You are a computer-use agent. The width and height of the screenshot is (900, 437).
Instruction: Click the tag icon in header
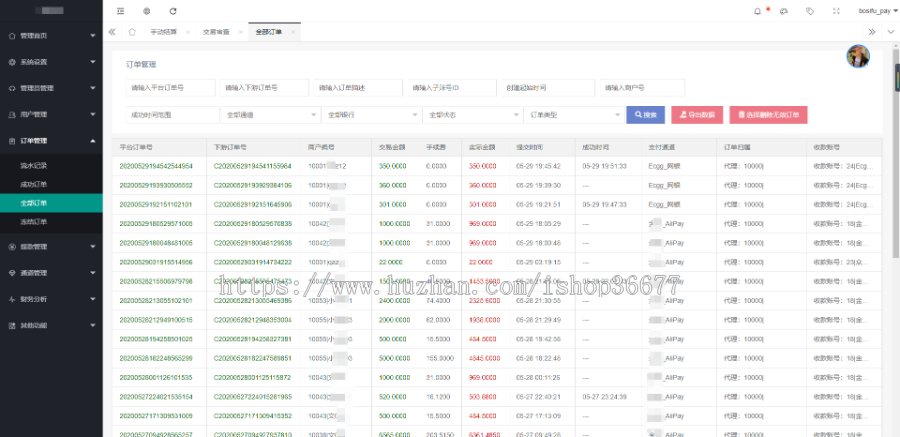[x=809, y=11]
